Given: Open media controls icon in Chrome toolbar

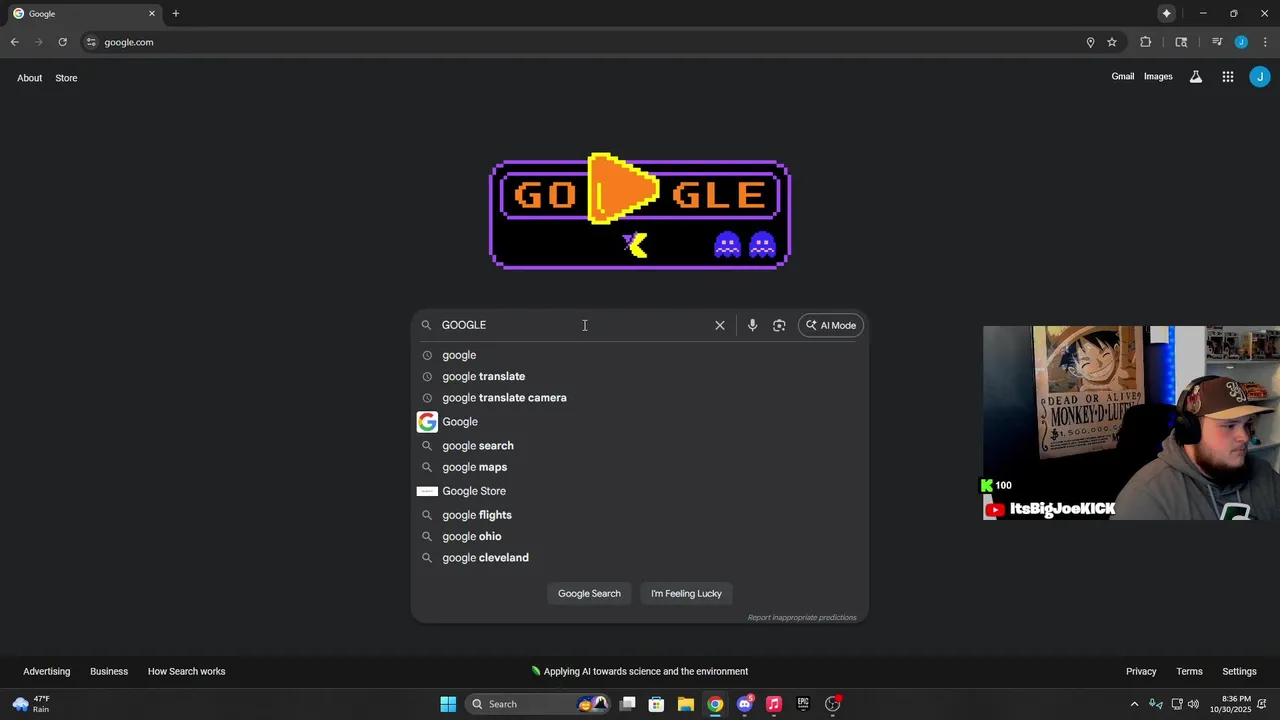Looking at the screenshot, I should [x=1217, y=42].
